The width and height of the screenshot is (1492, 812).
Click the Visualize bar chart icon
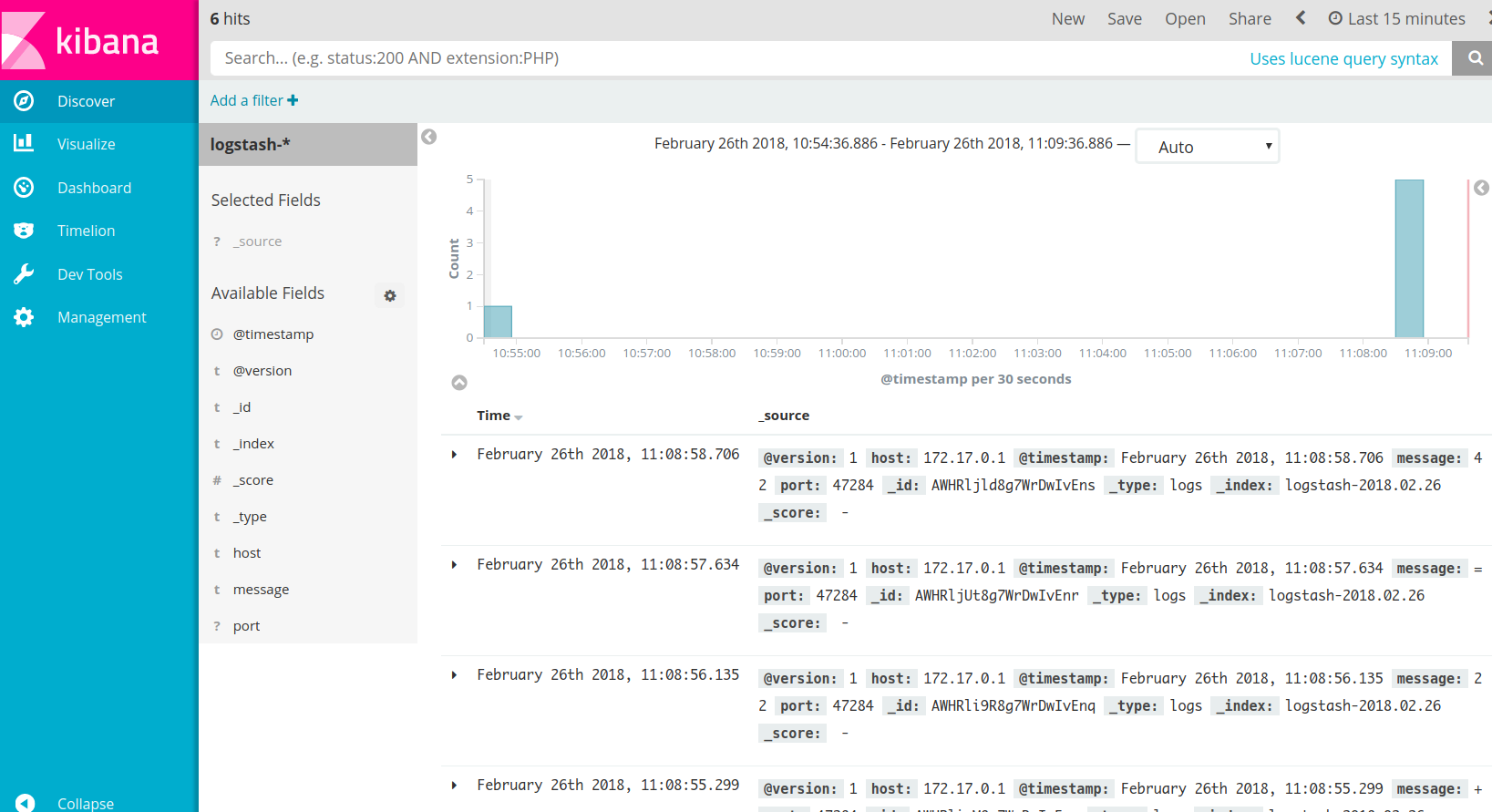(x=24, y=143)
